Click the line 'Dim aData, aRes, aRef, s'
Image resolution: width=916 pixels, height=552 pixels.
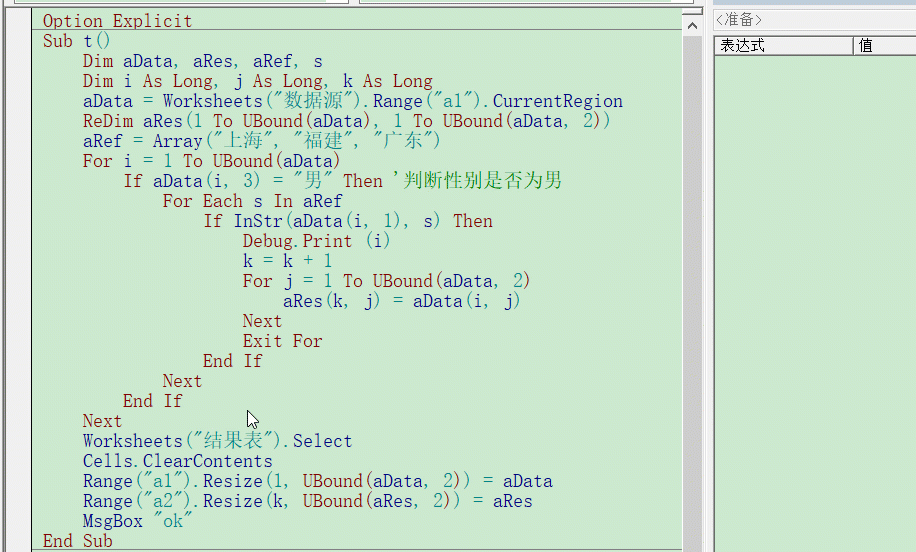[202, 61]
